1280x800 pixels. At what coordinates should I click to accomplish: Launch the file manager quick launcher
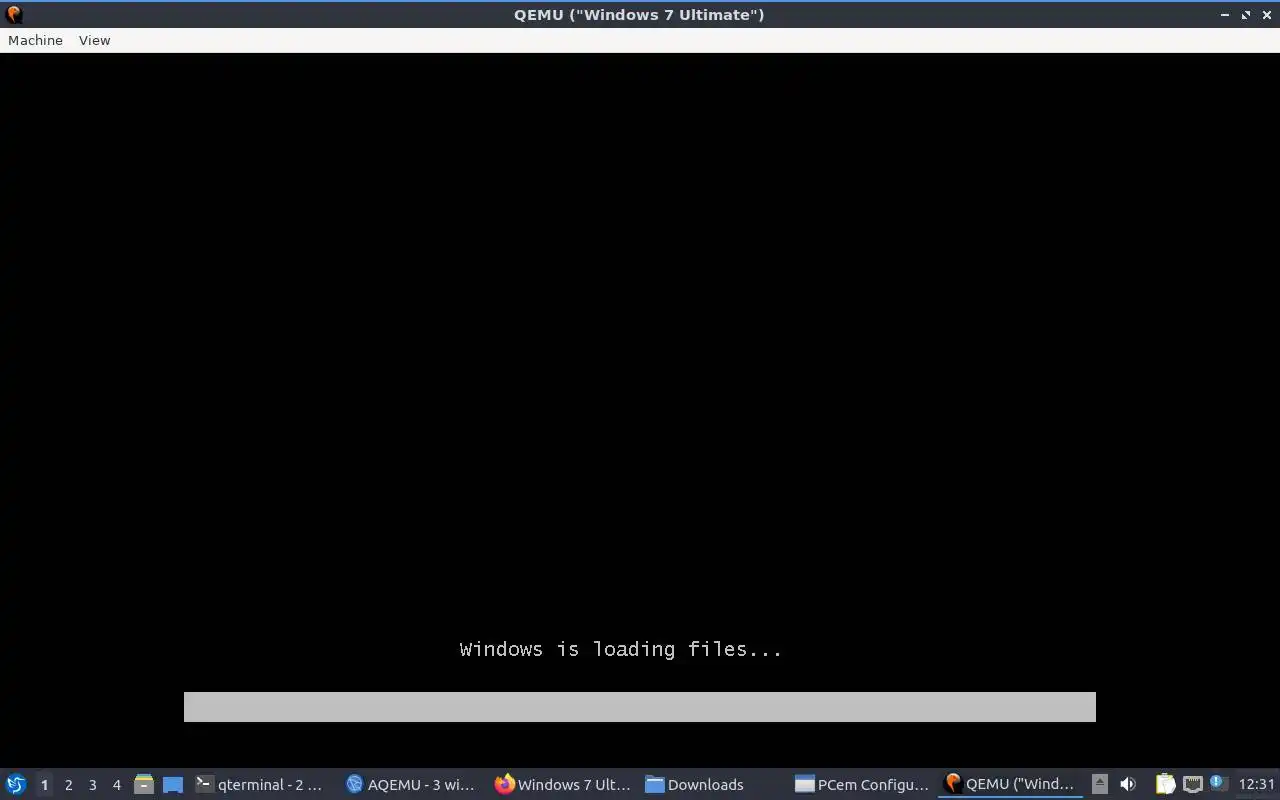click(144, 784)
